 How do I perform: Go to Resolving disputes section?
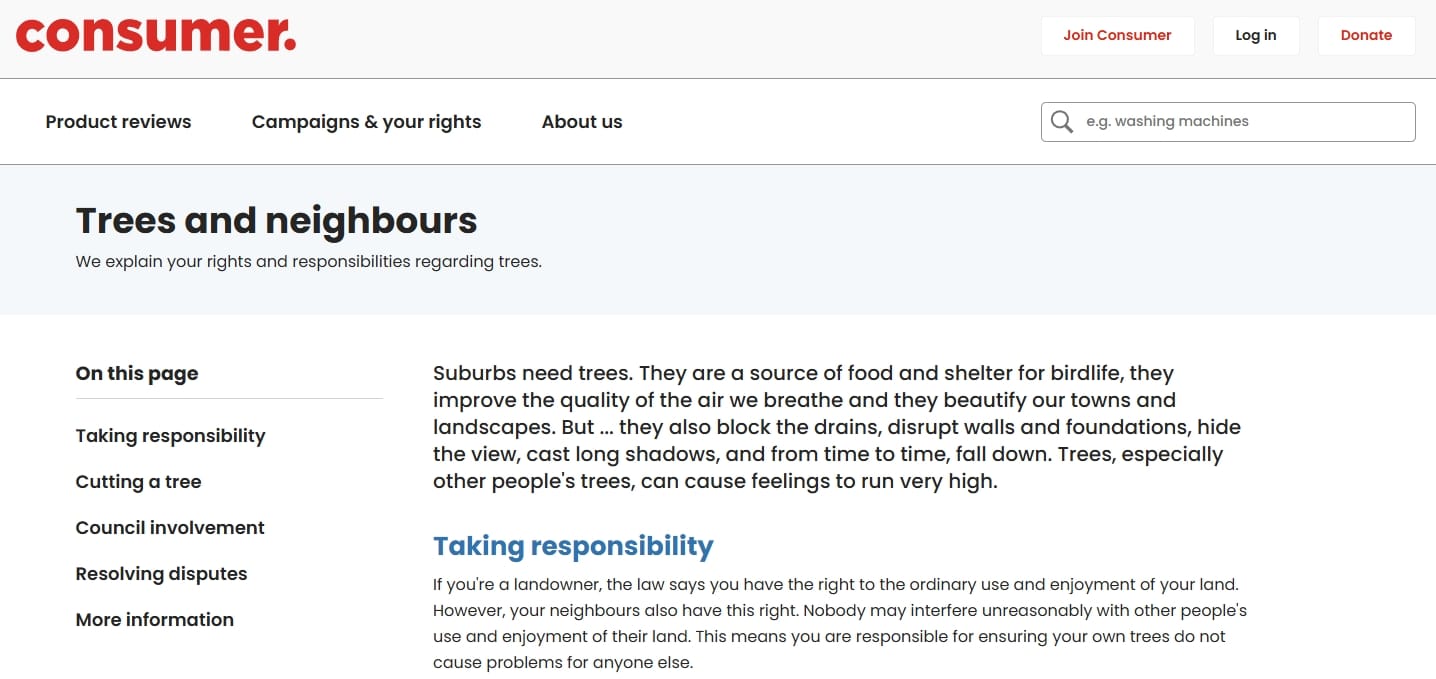(161, 574)
